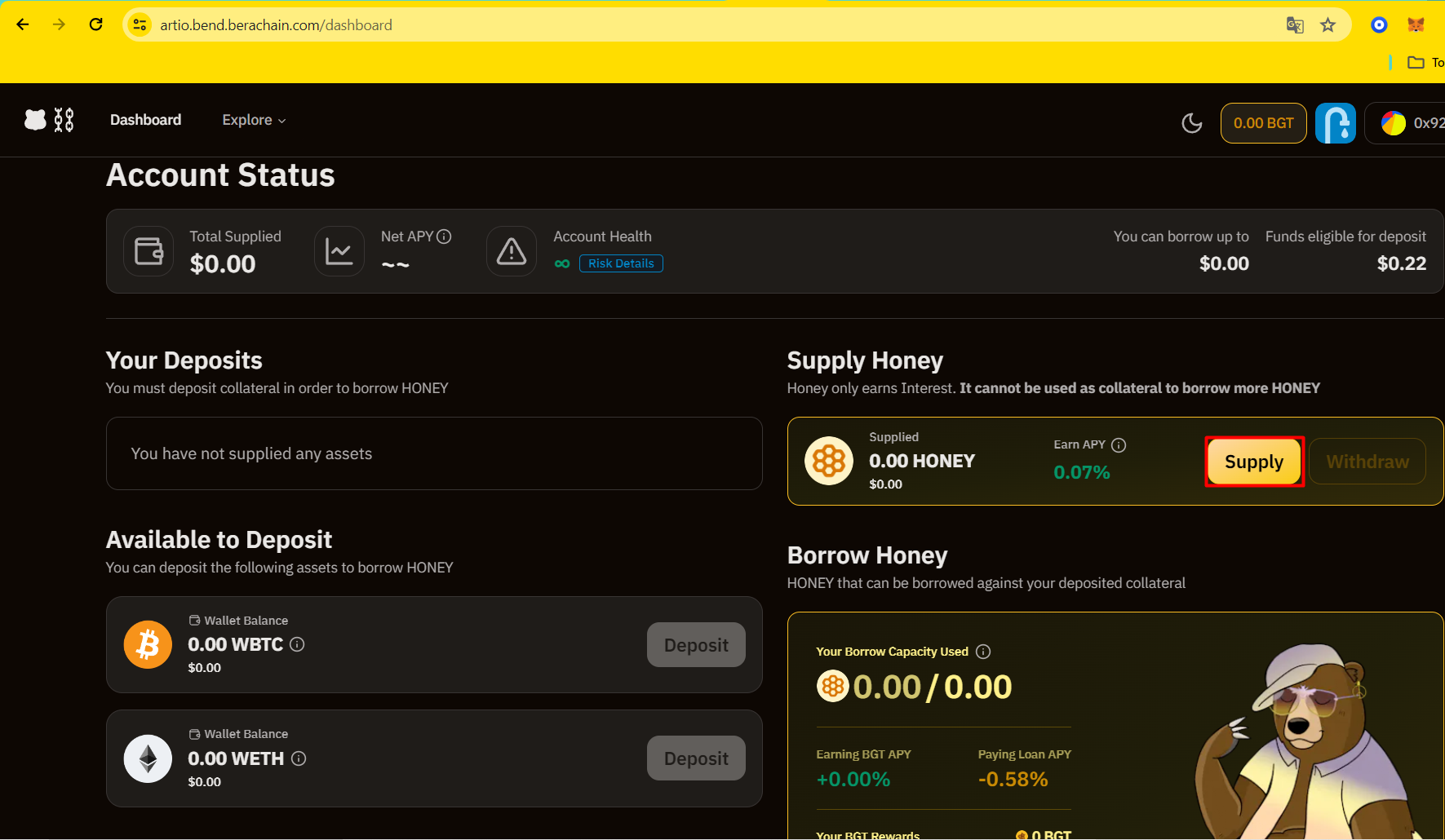The height and width of the screenshot is (840, 1445).
Task: Click the Withdraw button for HONEY
Action: (x=1367, y=462)
